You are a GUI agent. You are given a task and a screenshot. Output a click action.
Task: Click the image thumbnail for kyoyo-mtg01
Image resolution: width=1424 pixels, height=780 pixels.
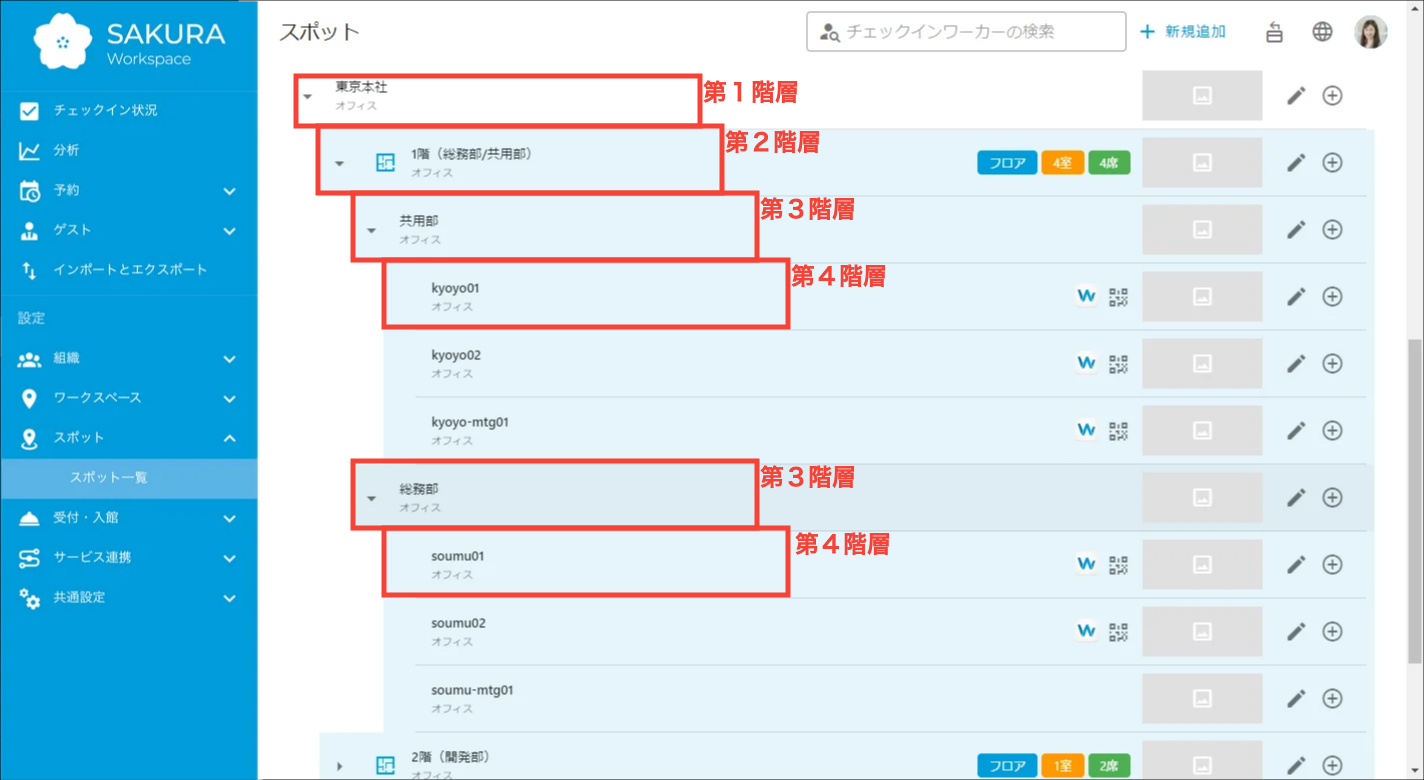click(1202, 431)
